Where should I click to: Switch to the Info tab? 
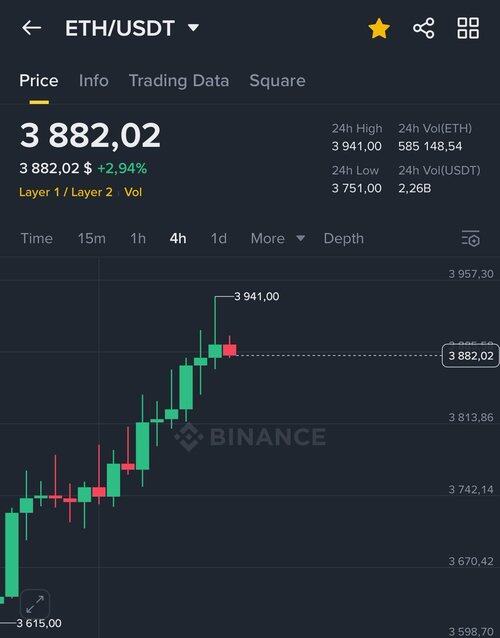(x=94, y=81)
